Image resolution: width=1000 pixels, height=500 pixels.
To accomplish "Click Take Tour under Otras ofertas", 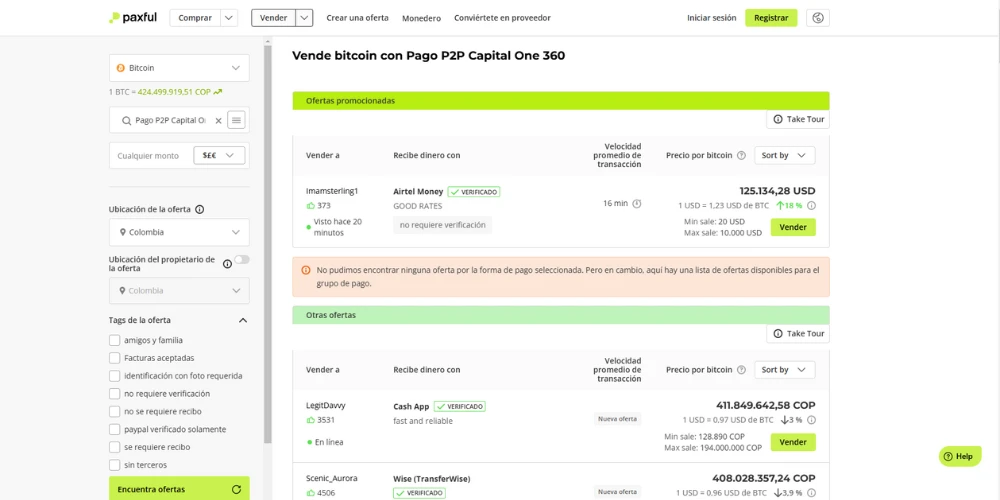I will tap(798, 334).
